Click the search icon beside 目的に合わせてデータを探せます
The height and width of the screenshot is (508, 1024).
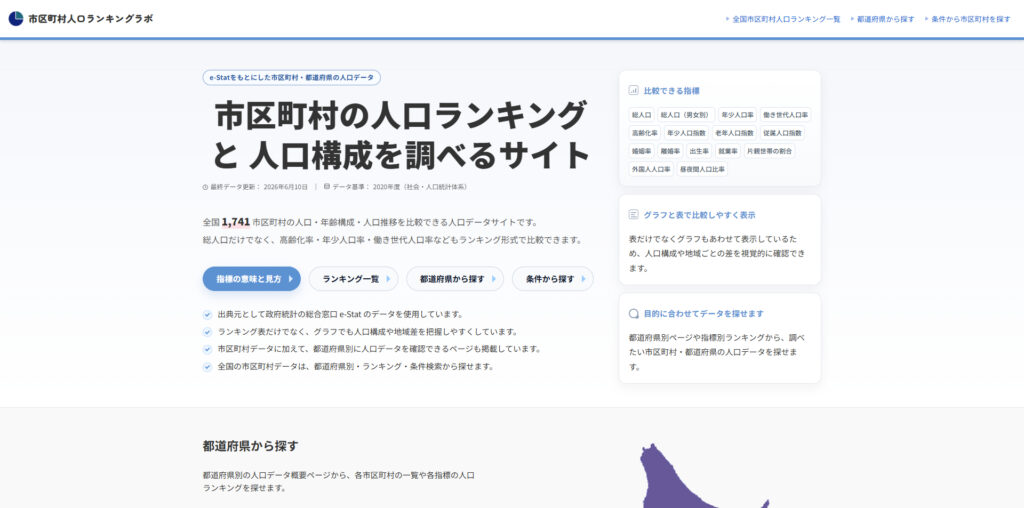coord(633,313)
